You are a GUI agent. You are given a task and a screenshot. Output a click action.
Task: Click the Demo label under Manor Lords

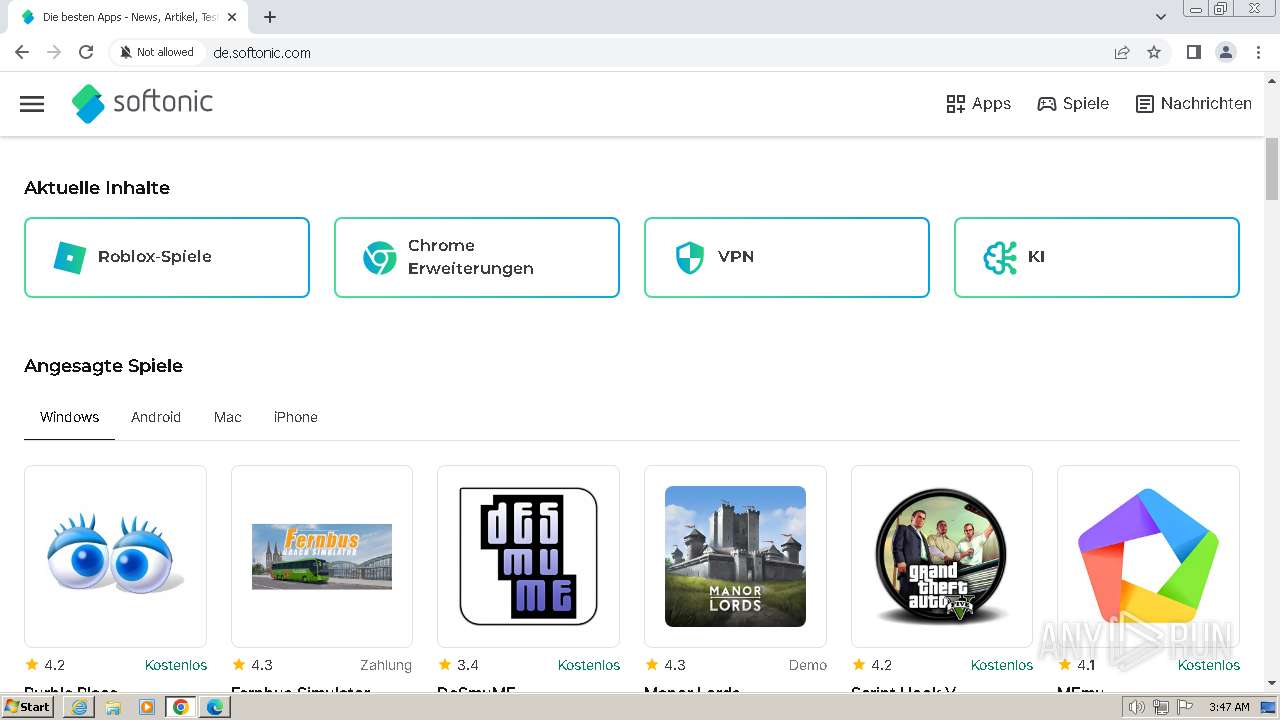click(x=808, y=665)
